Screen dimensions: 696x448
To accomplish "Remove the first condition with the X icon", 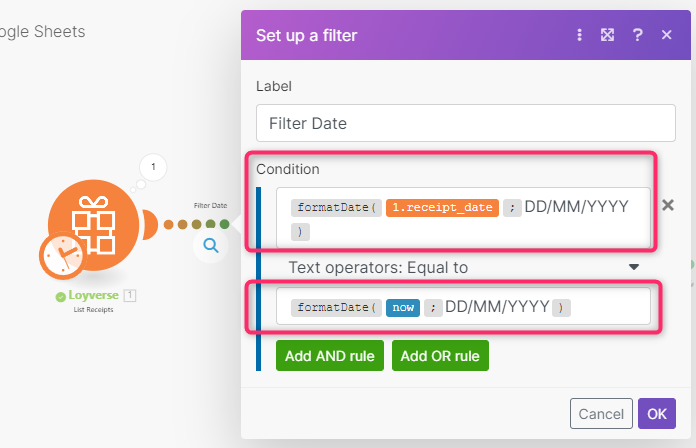I will 668,205.
